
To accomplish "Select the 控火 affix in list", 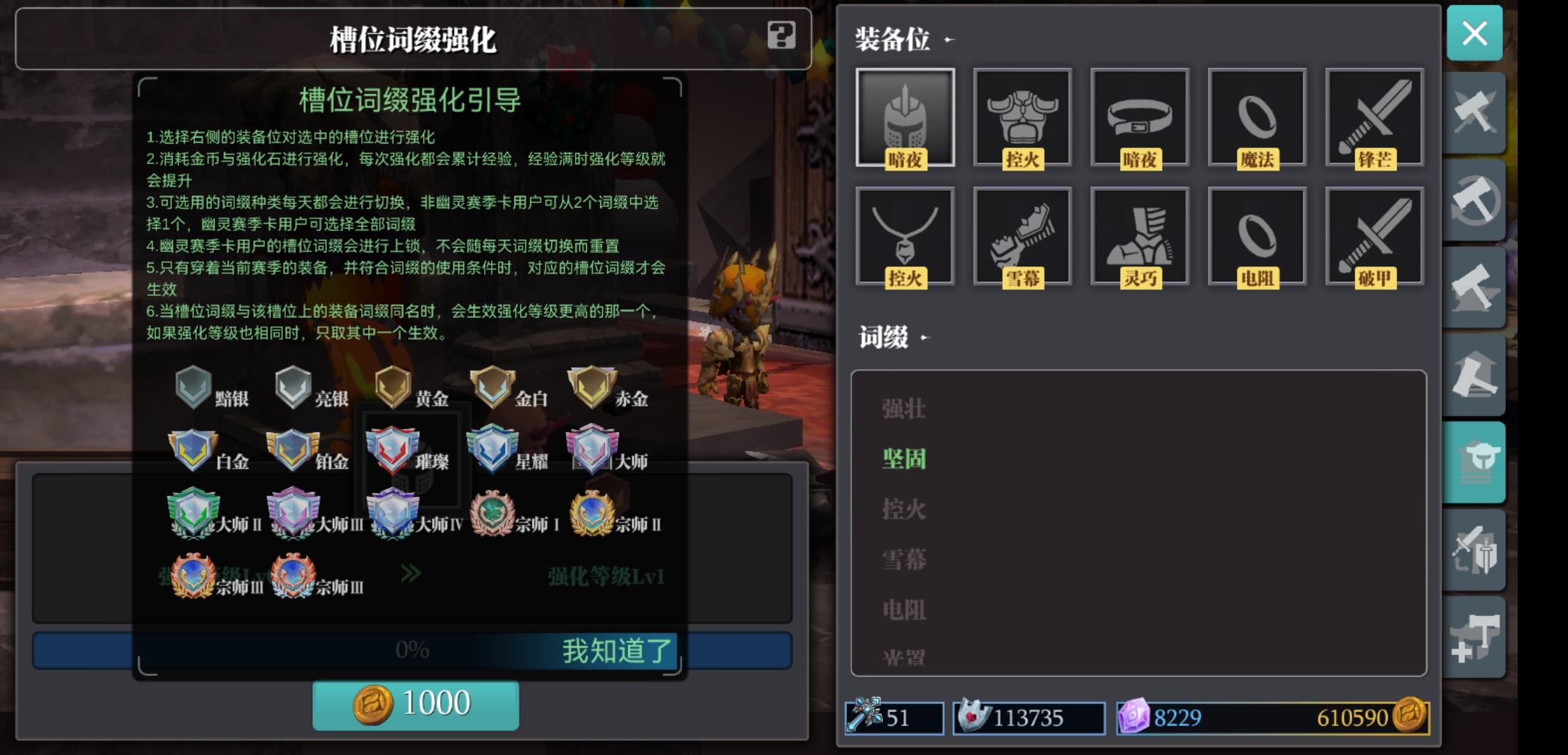I will pos(903,510).
